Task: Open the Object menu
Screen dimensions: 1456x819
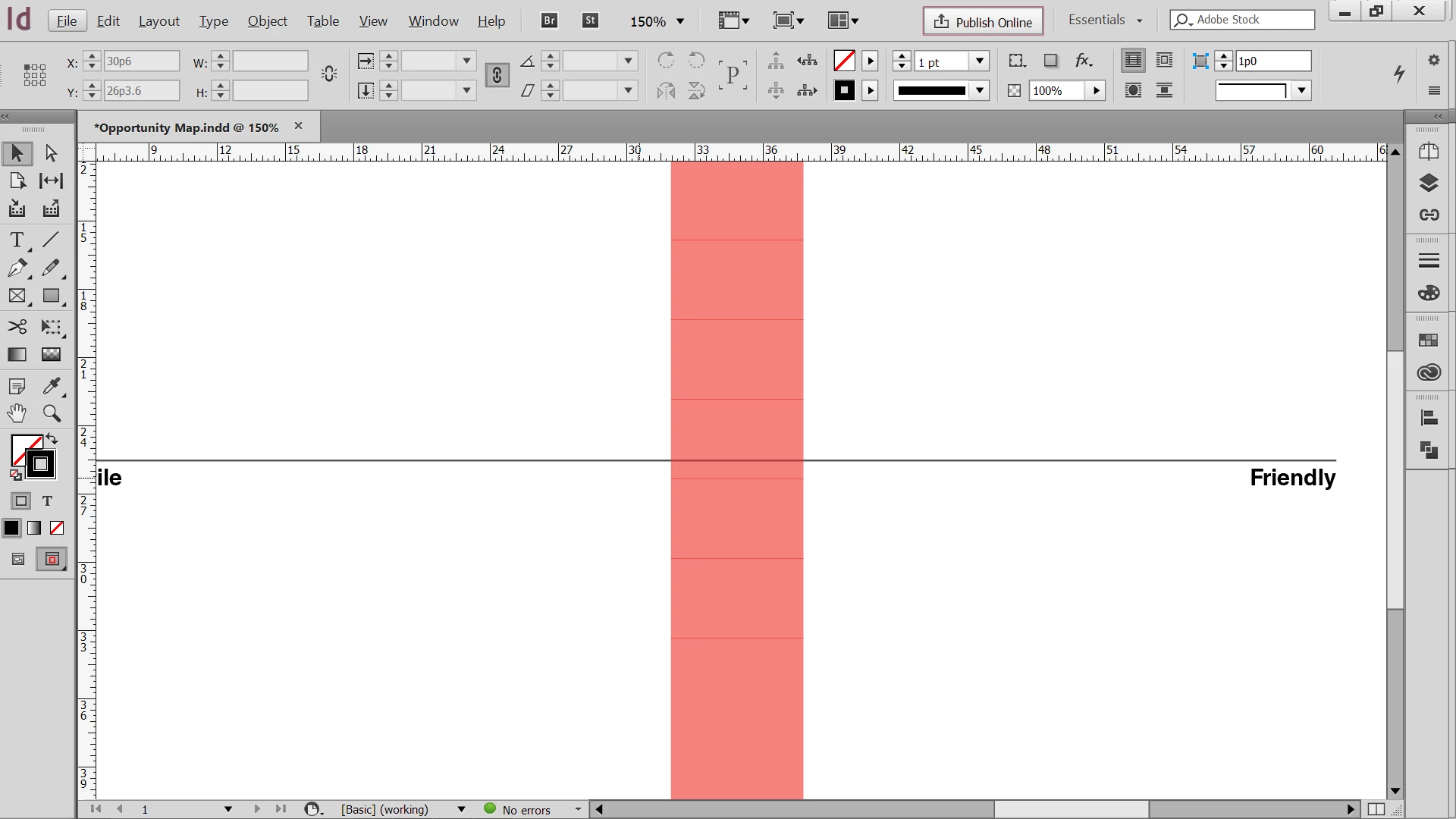Action: [x=267, y=21]
